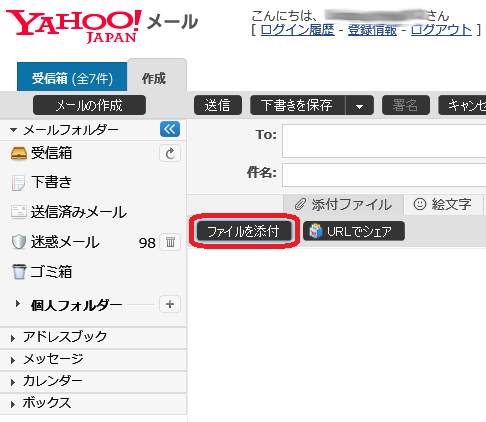Open the inbox tray icon
The width and height of the screenshot is (486, 422).
pos(19,153)
